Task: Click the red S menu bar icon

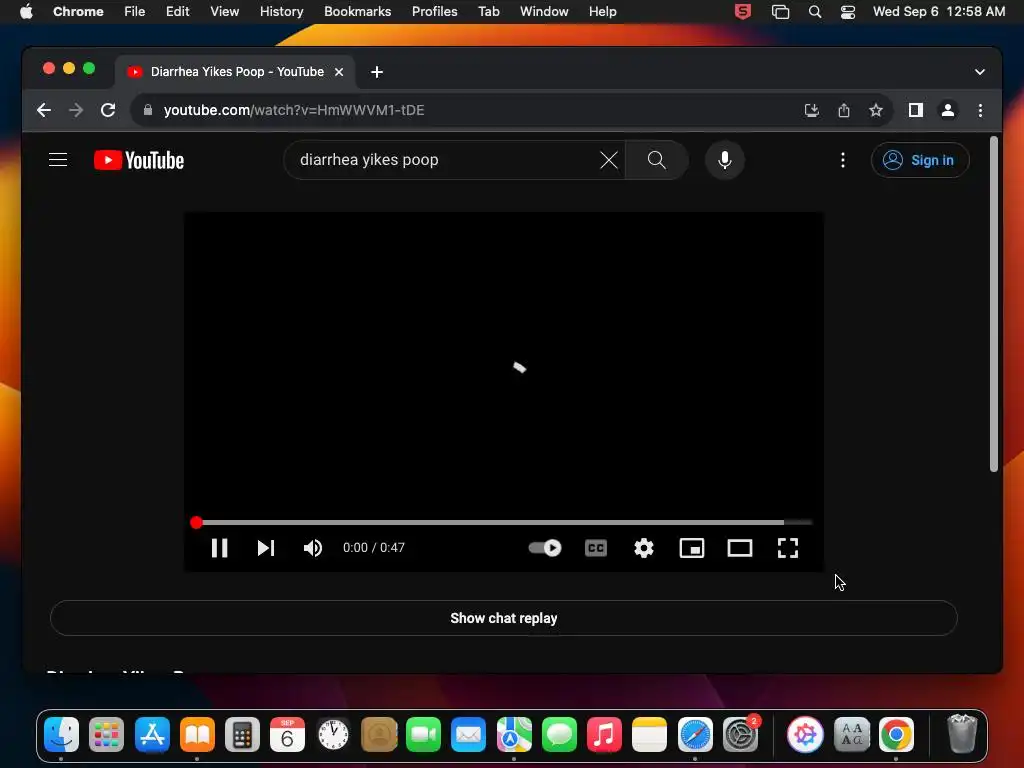Action: (743, 12)
